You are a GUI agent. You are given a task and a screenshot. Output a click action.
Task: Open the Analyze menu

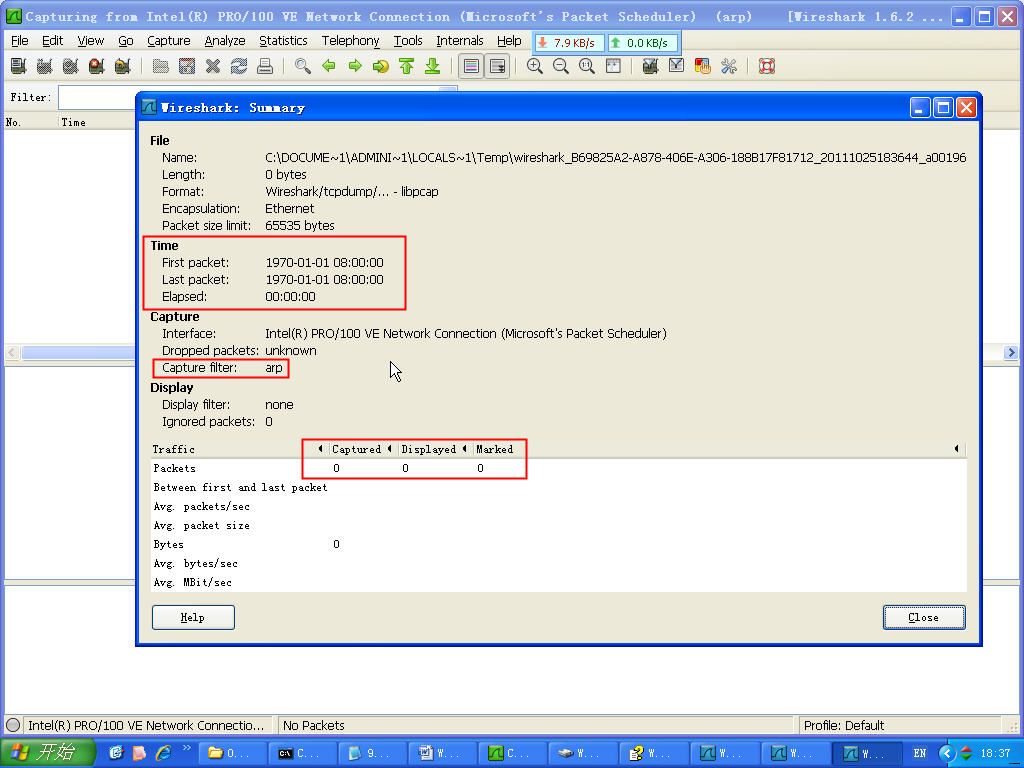tap(224, 41)
